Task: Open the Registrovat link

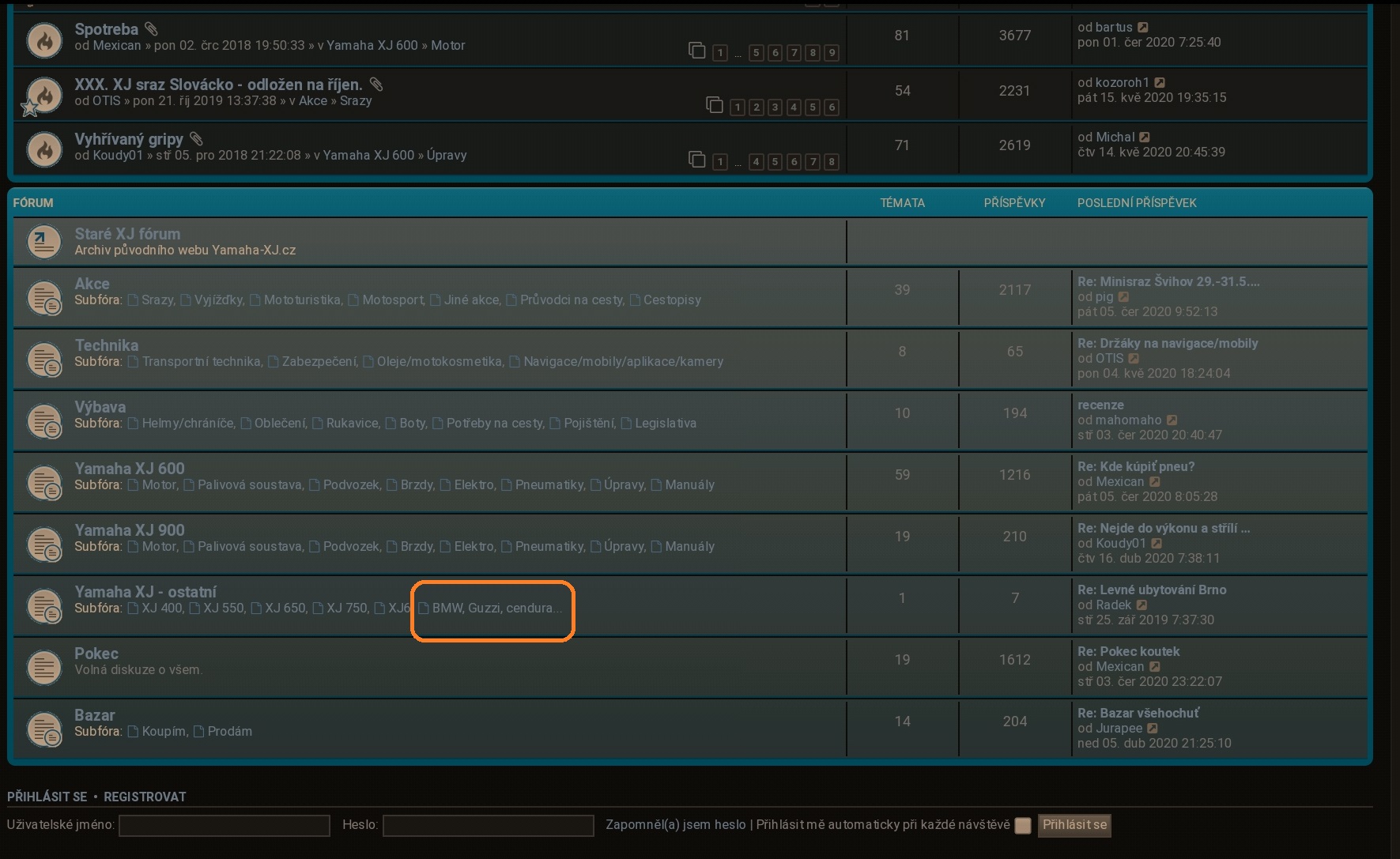Action: tap(145, 797)
